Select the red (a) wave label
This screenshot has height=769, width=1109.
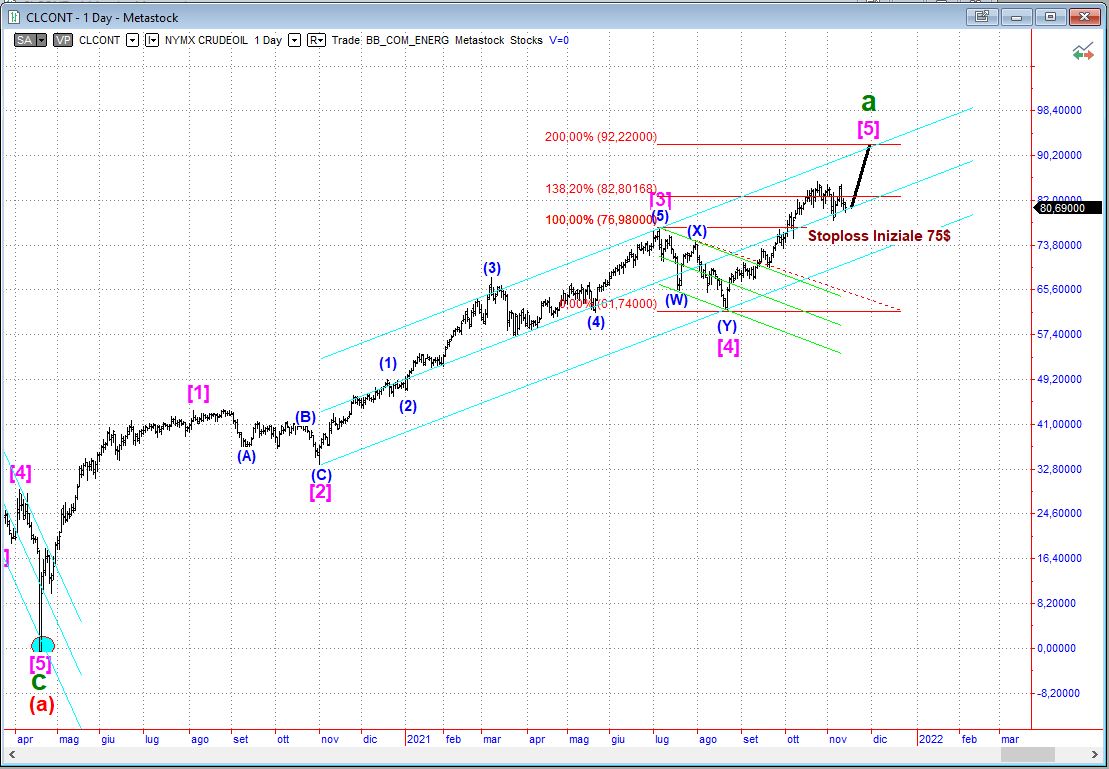pyautogui.click(x=41, y=705)
